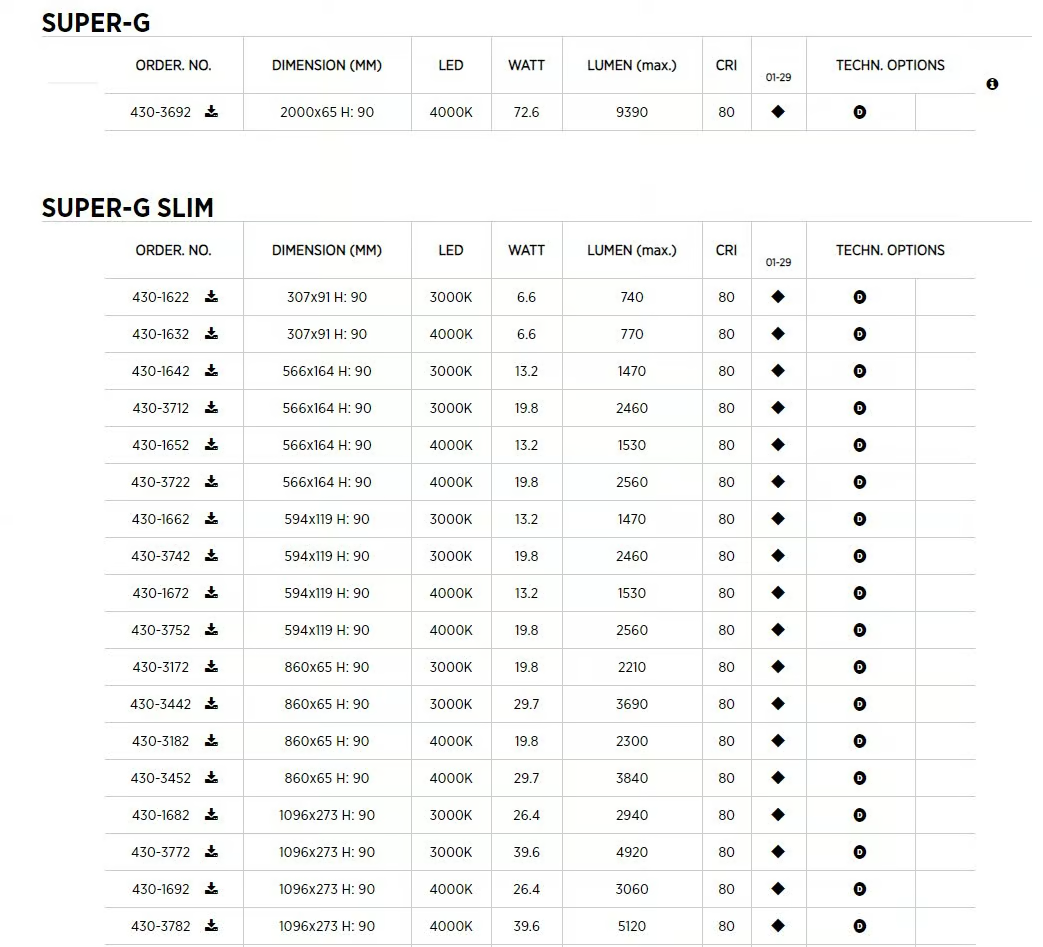The width and height of the screenshot is (1043, 947).
Task: Click dimension 566x164 H: 90 in row 430-1642
Action: pyautogui.click(x=327, y=371)
